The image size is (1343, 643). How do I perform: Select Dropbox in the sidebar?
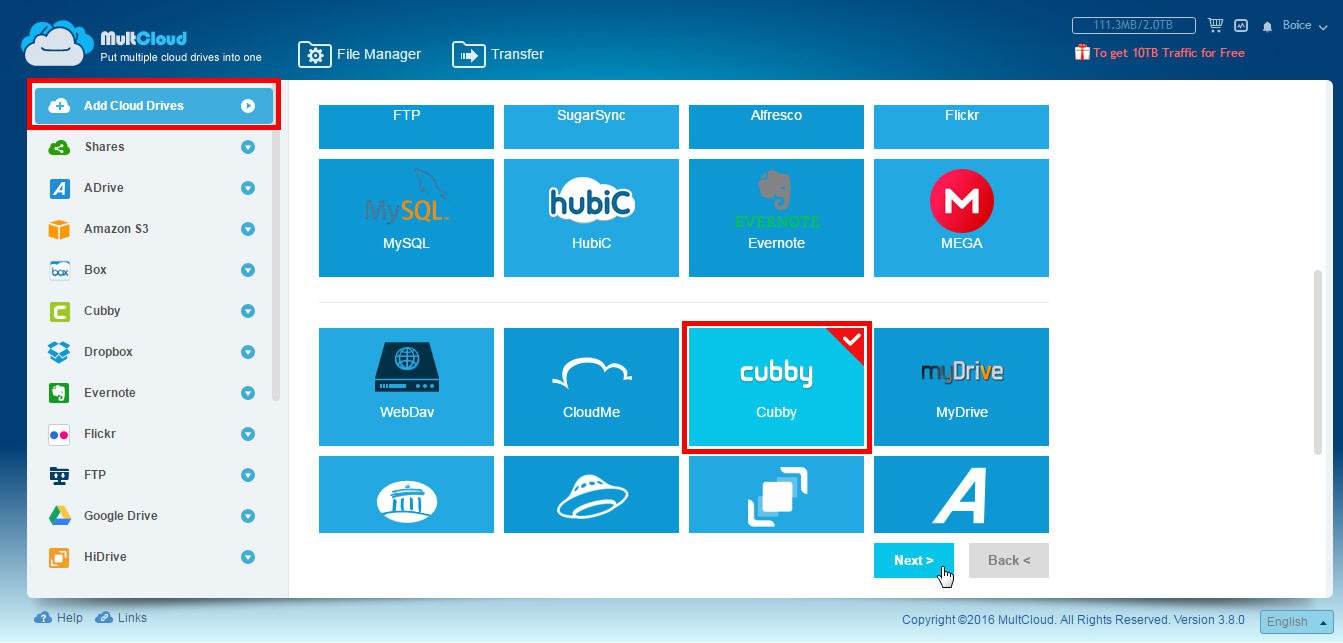click(108, 352)
